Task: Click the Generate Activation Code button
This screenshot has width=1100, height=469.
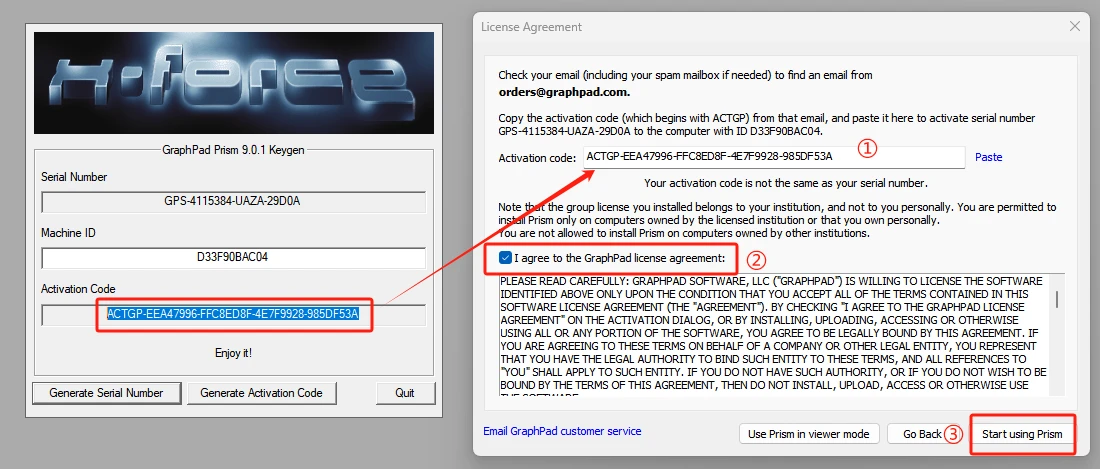Action: [262, 393]
